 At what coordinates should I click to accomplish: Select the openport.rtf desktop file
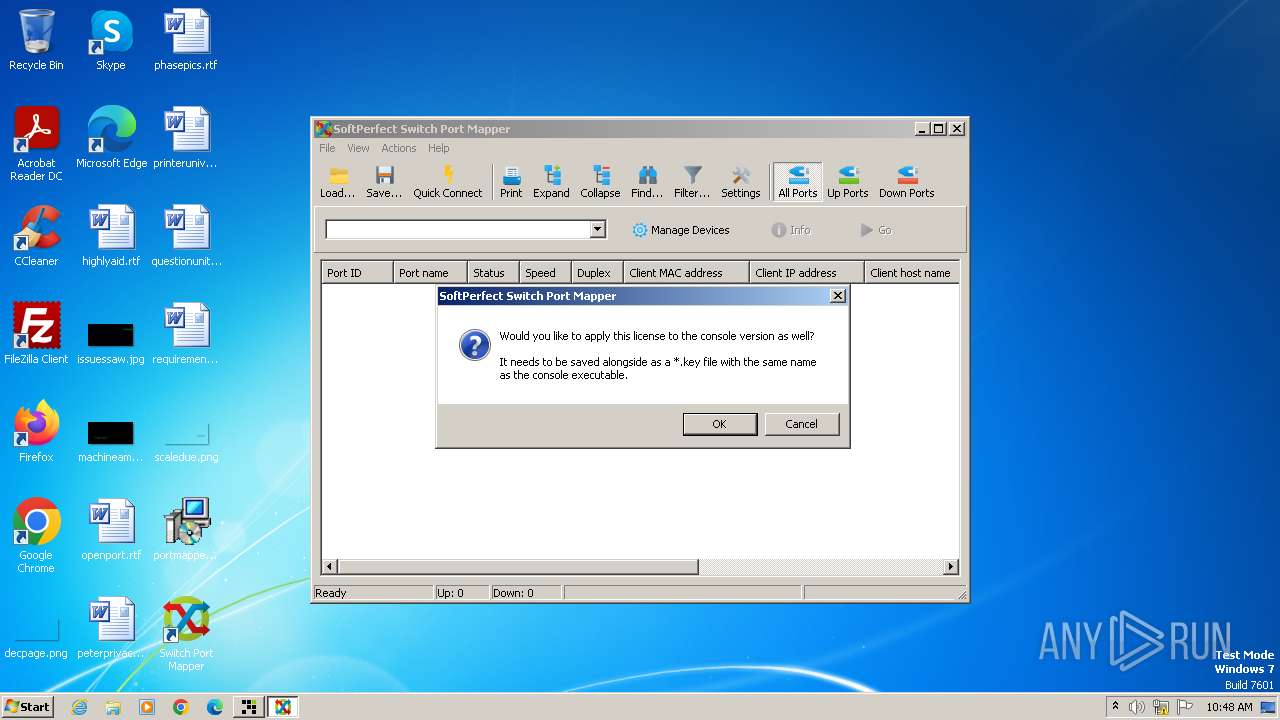click(x=111, y=530)
